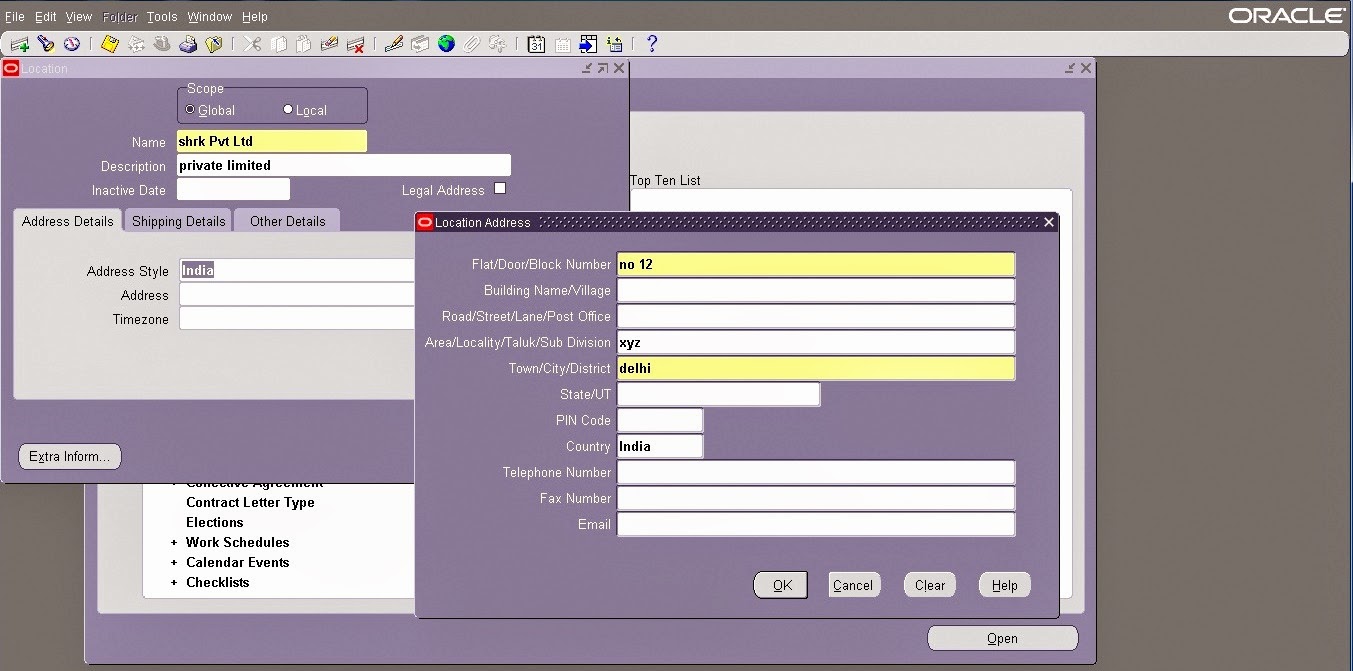This screenshot has width=1353, height=671.
Task: Enable the Legal Address checkbox
Action: pos(500,188)
